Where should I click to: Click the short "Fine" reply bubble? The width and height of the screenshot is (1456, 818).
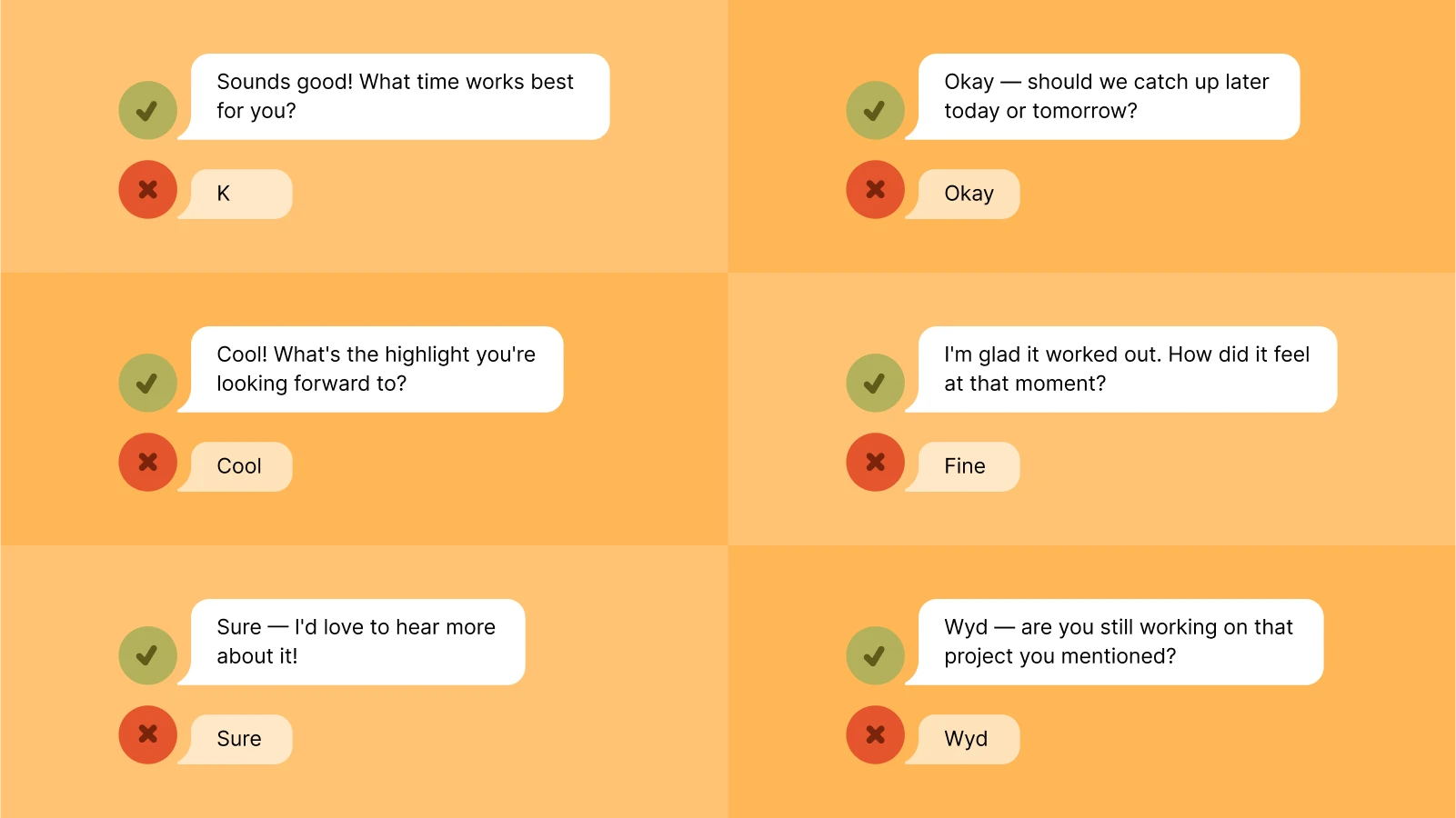(x=969, y=466)
